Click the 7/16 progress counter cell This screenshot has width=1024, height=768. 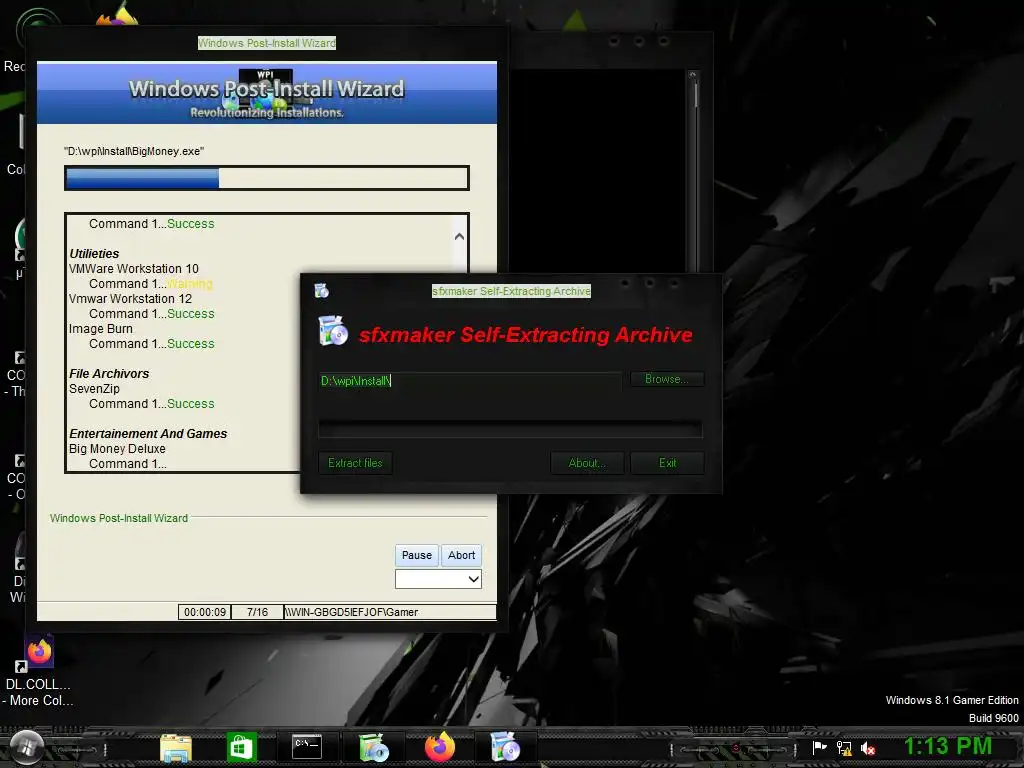(257, 612)
